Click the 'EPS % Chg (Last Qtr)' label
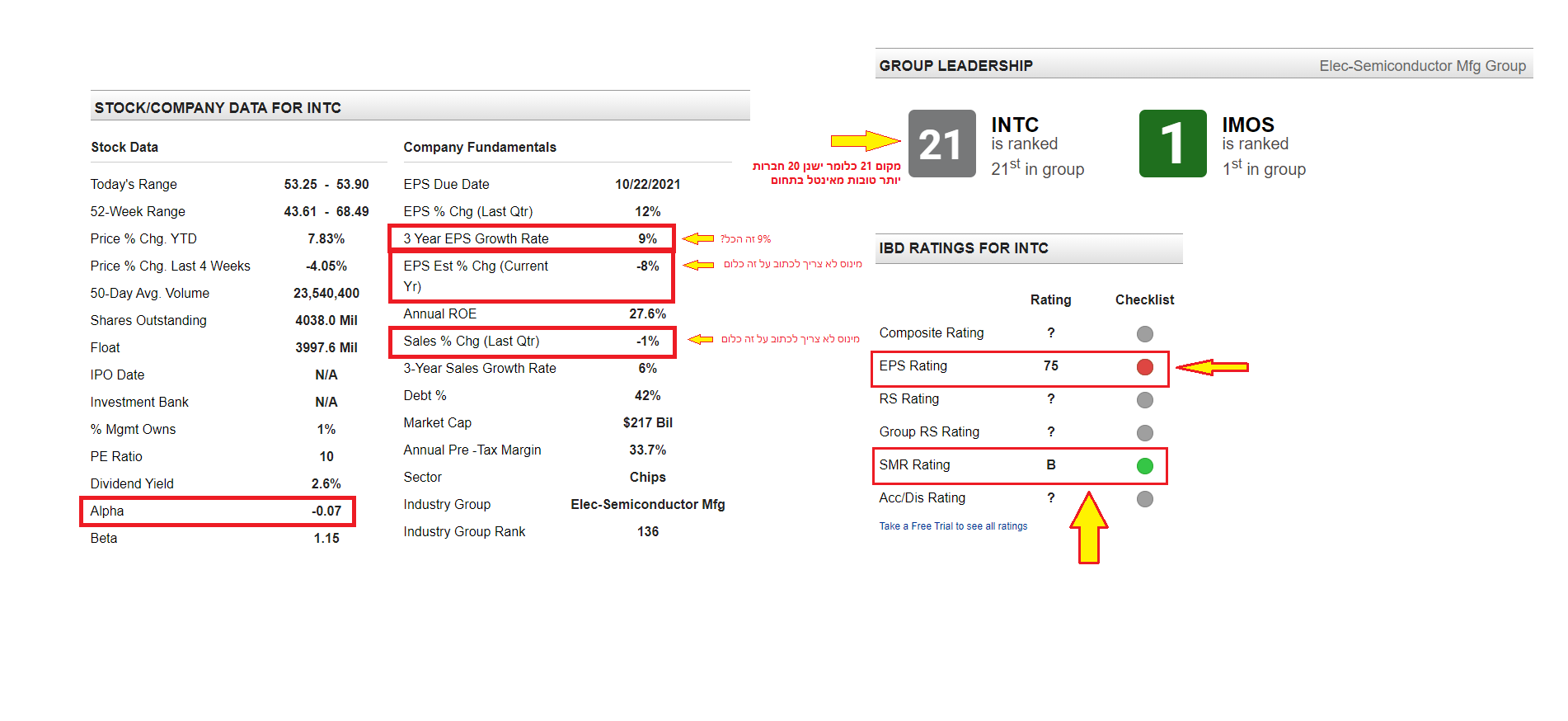The image size is (1568, 721). (468, 211)
